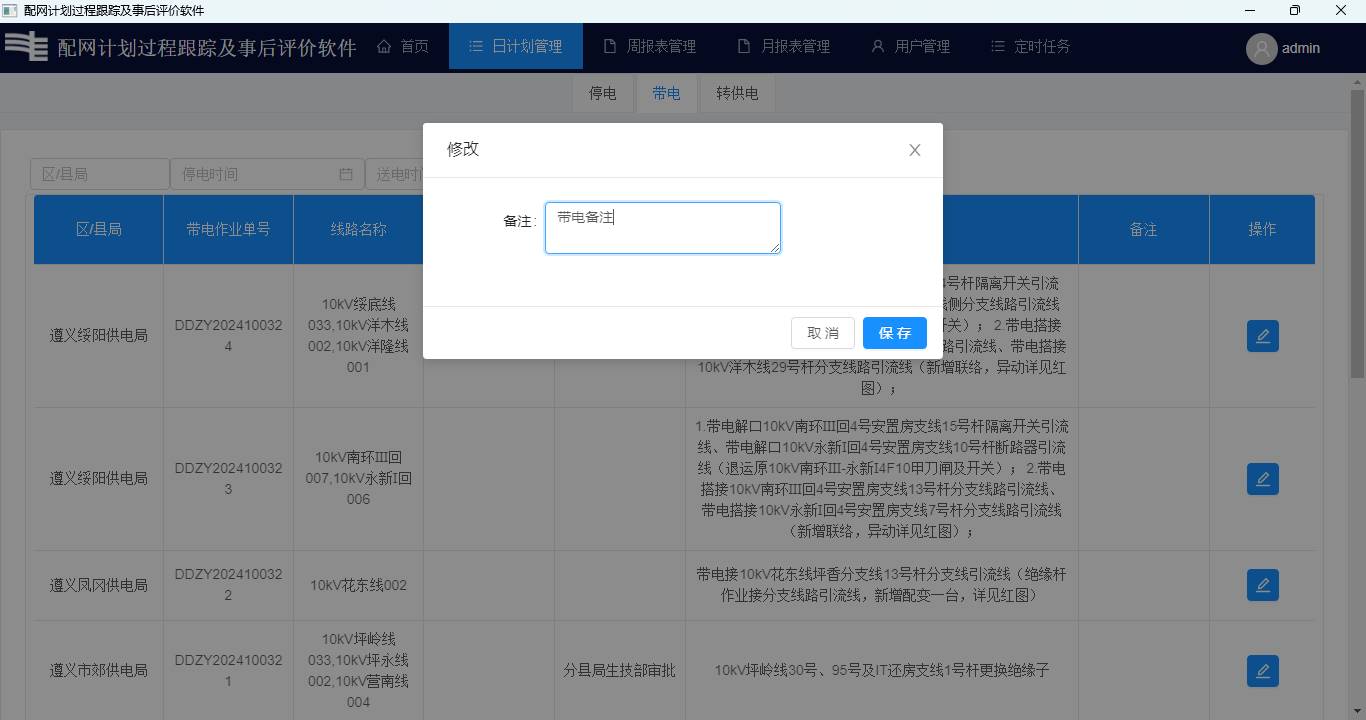This screenshot has width=1366, height=720.
Task: Click the edit icon for row DDZY2024100323
Action: (1262, 479)
